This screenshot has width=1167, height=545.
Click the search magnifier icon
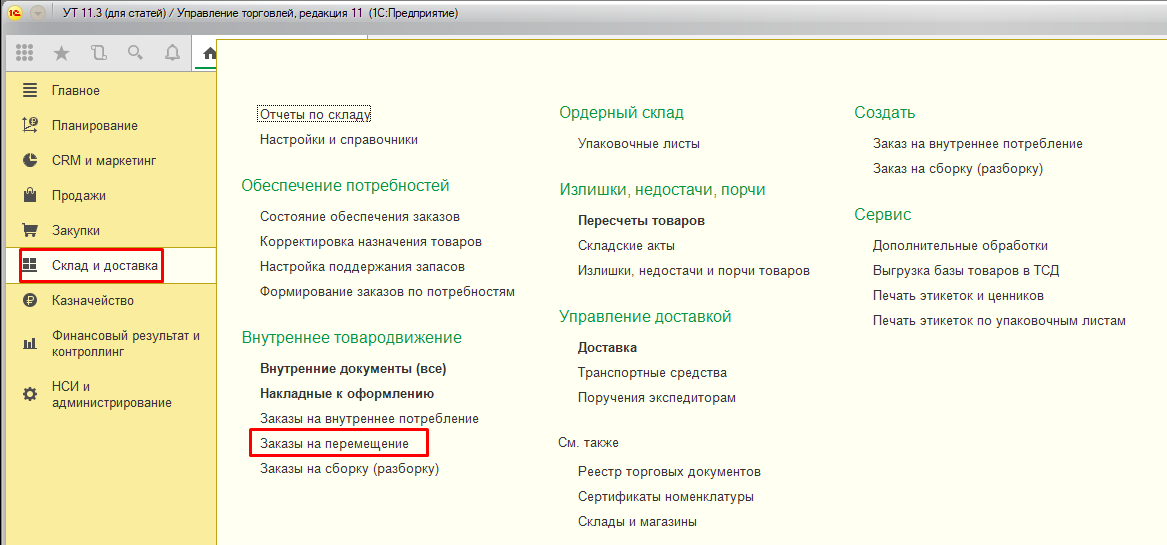point(135,53)
